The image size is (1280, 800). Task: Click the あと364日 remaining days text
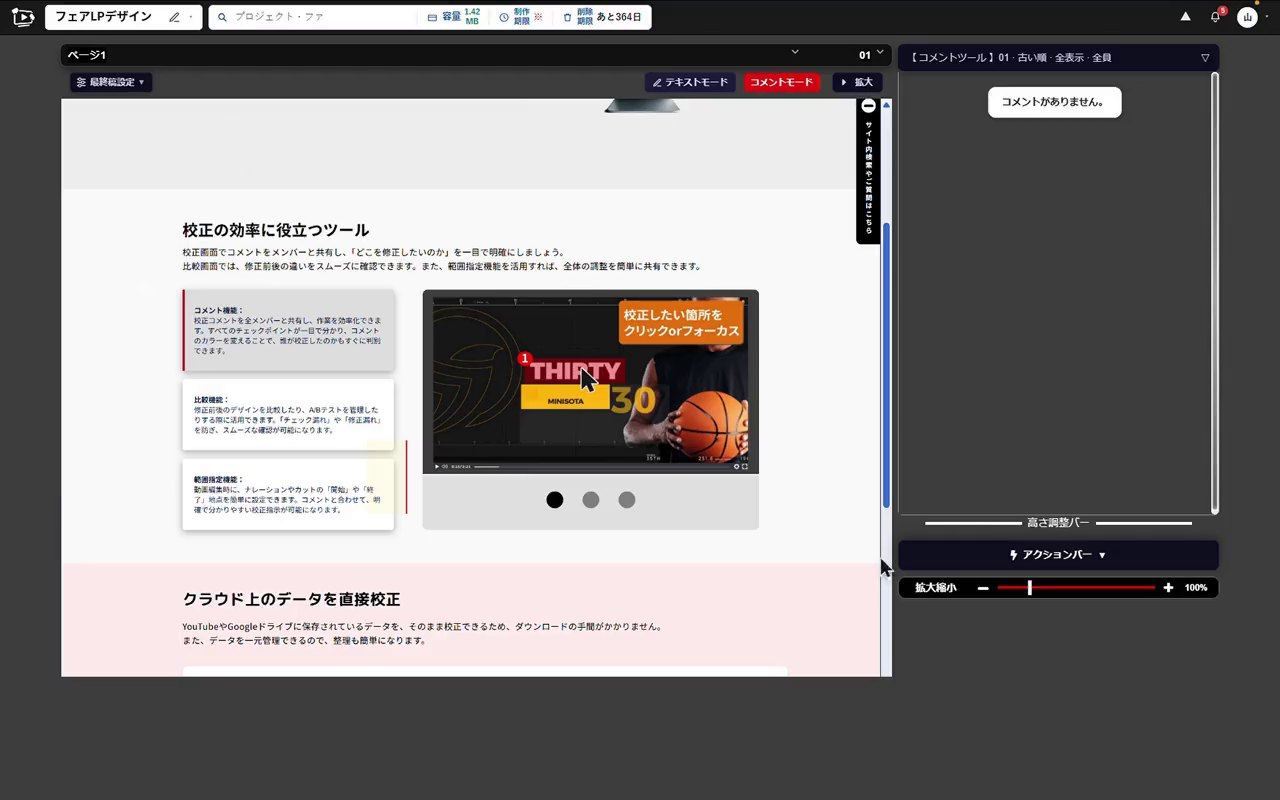[621, 17]
